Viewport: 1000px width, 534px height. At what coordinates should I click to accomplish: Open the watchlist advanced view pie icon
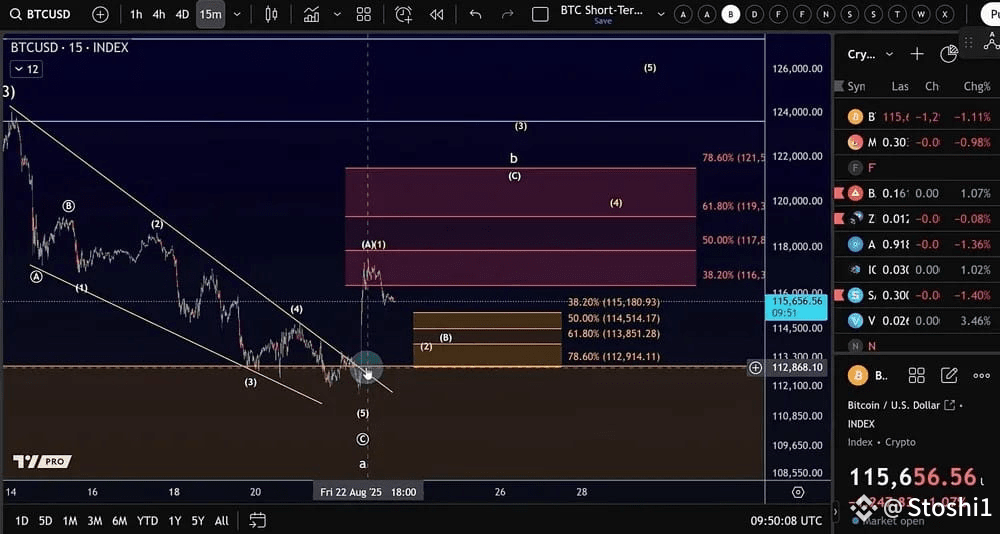(x=950, y=54)
